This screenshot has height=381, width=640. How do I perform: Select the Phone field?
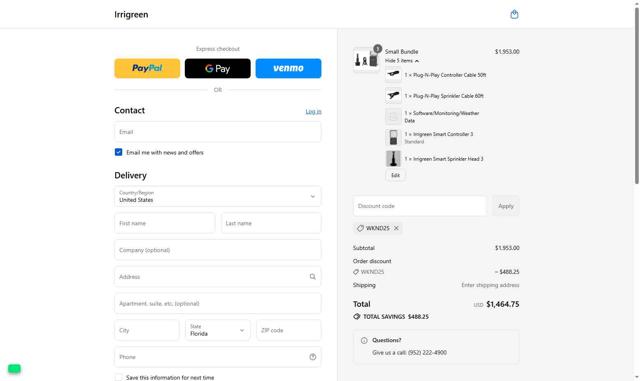click(218, 357)
